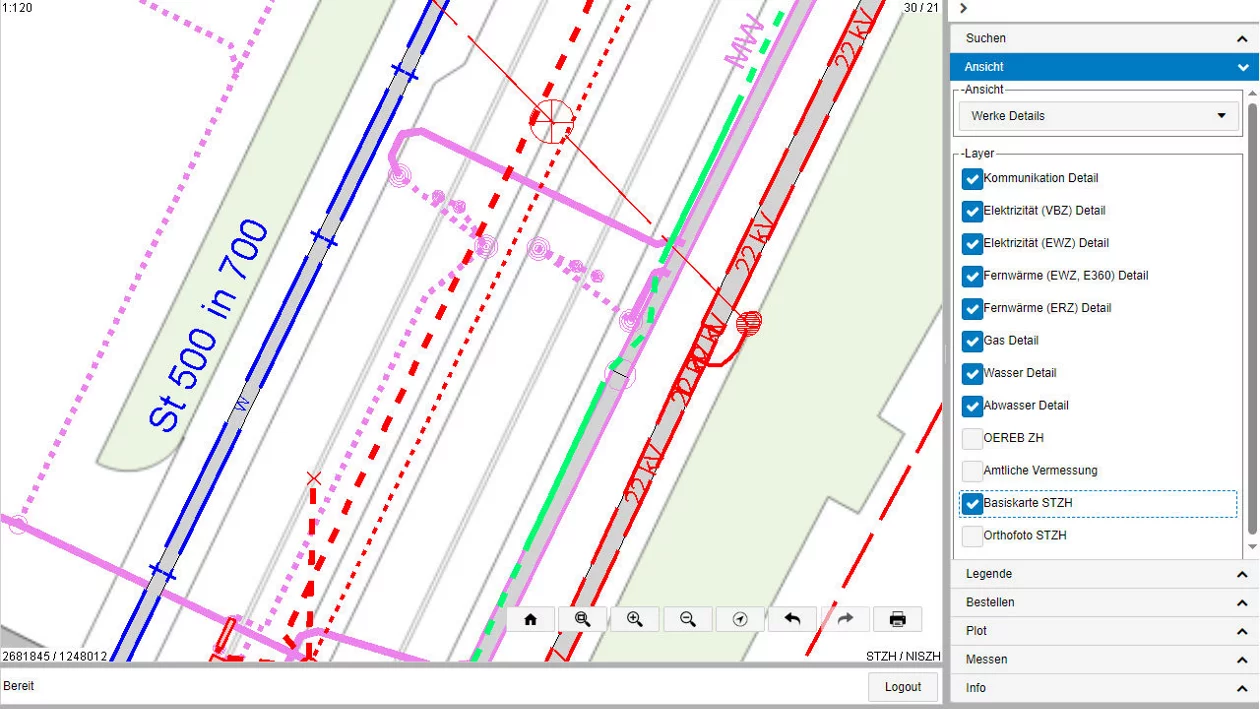The height and width of the screenshot is (709, 1260).
Task: Zoom in with the plus magnifier
Action: (x=635, y=619)
